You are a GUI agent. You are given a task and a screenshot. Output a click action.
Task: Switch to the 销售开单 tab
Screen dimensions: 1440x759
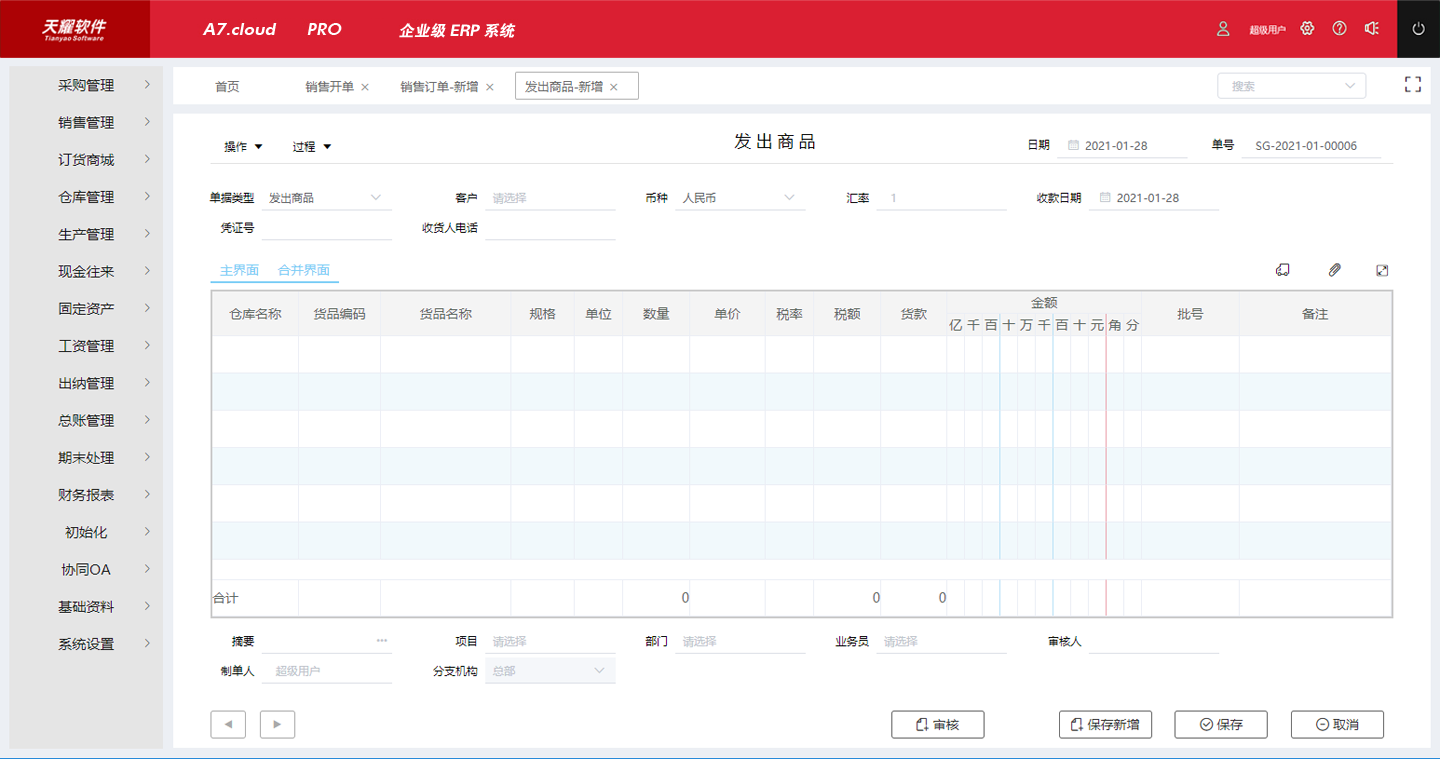330,87
